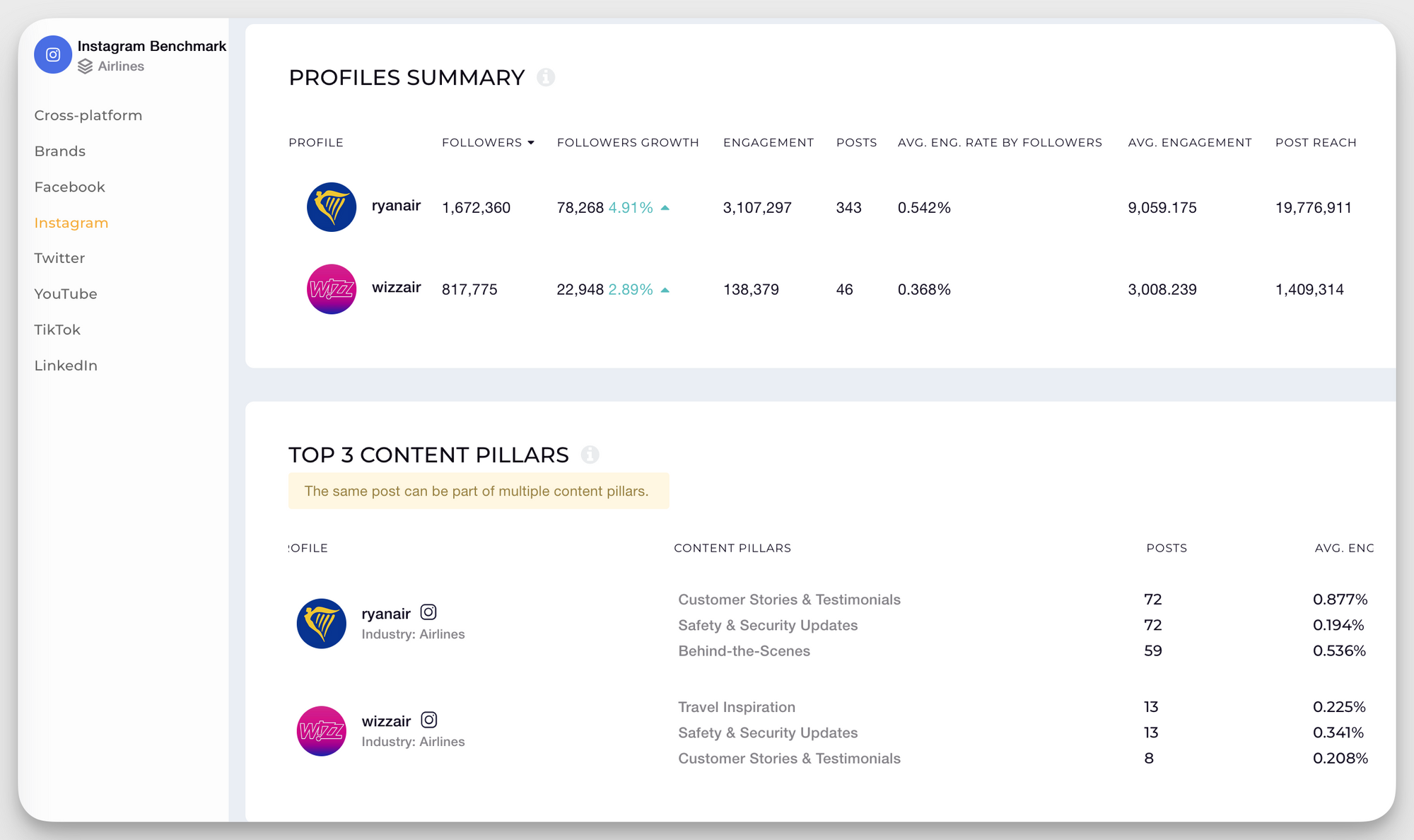This screenshot has width=1414, height=840.
Task: Open wizzair profile name in summary
Action: point(396,288)
